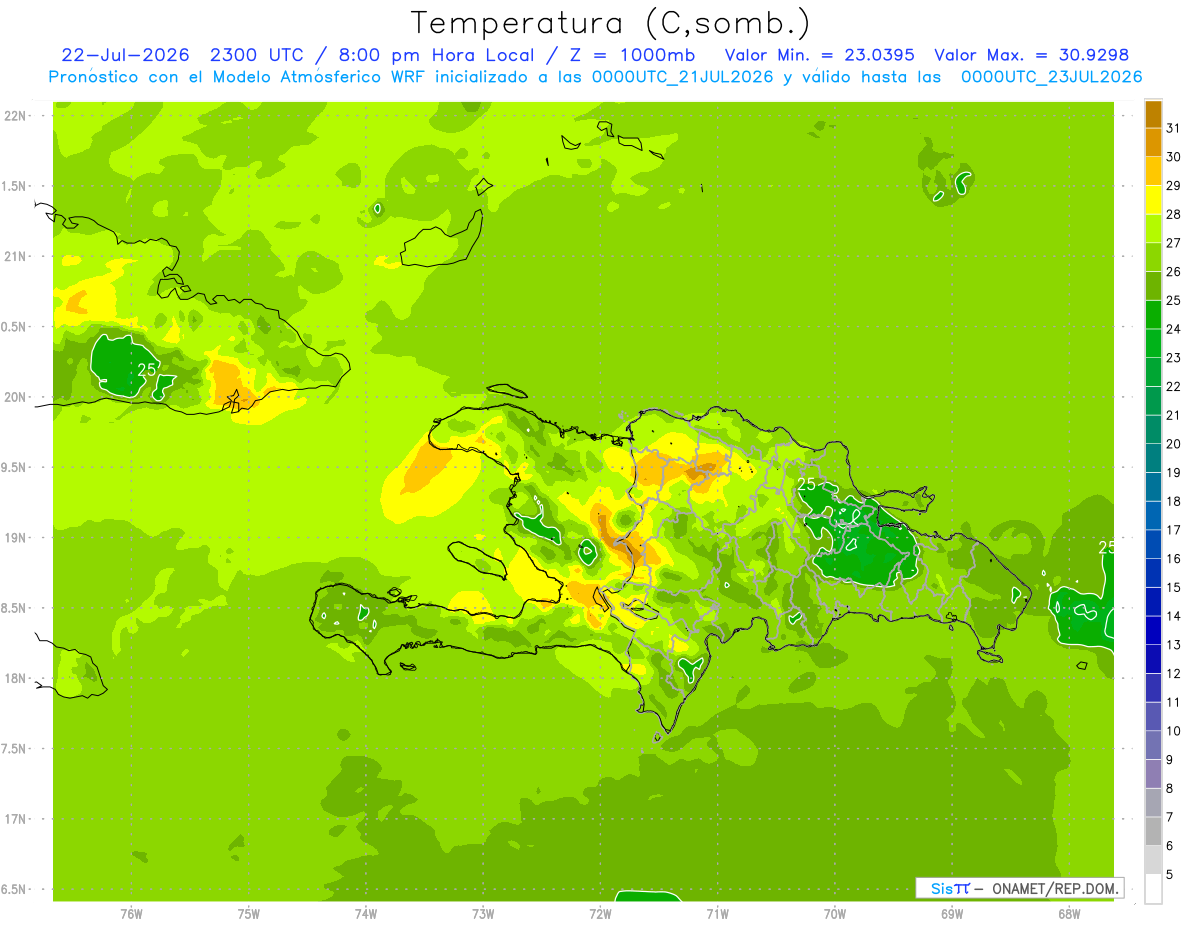
Task: Click the "19N" latitude axis label
Action: [x=16, y=538]
